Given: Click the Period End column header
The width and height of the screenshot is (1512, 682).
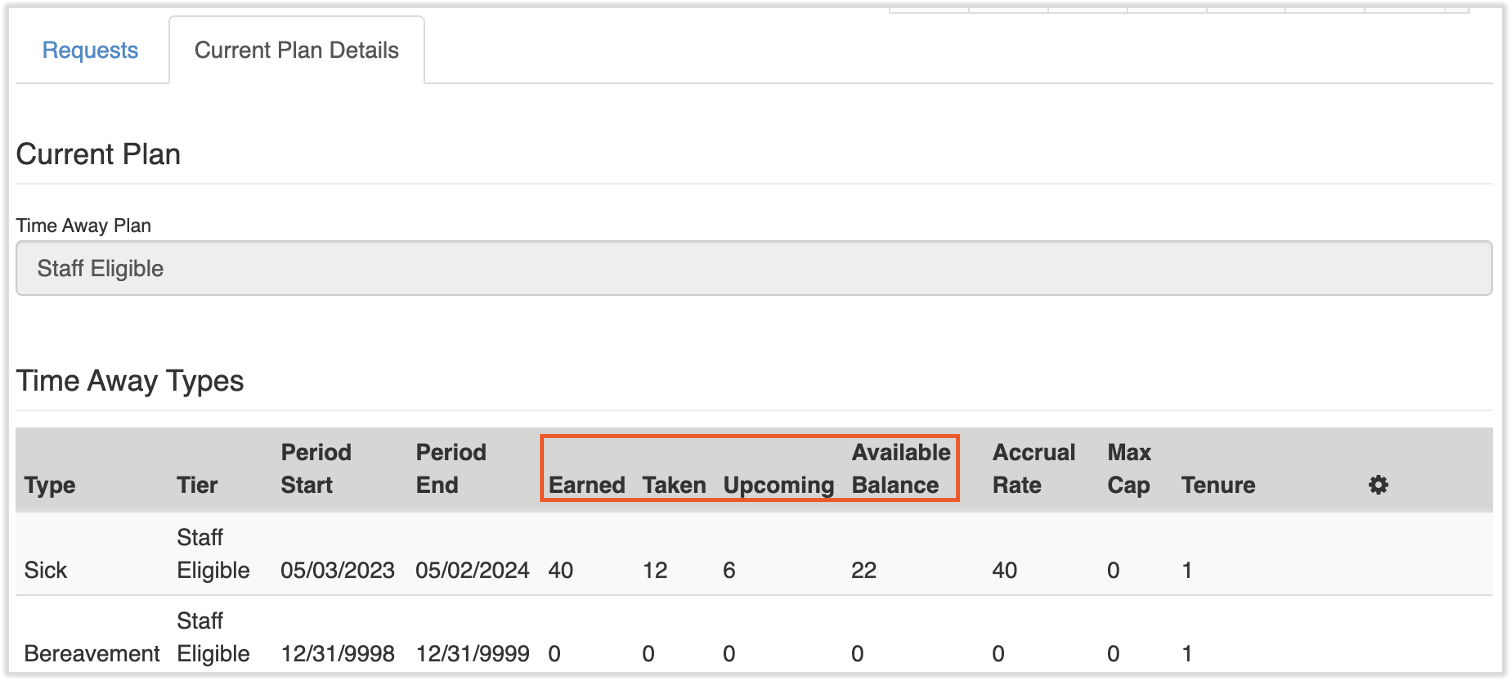Looking at the screenshot, I should 451,469.
